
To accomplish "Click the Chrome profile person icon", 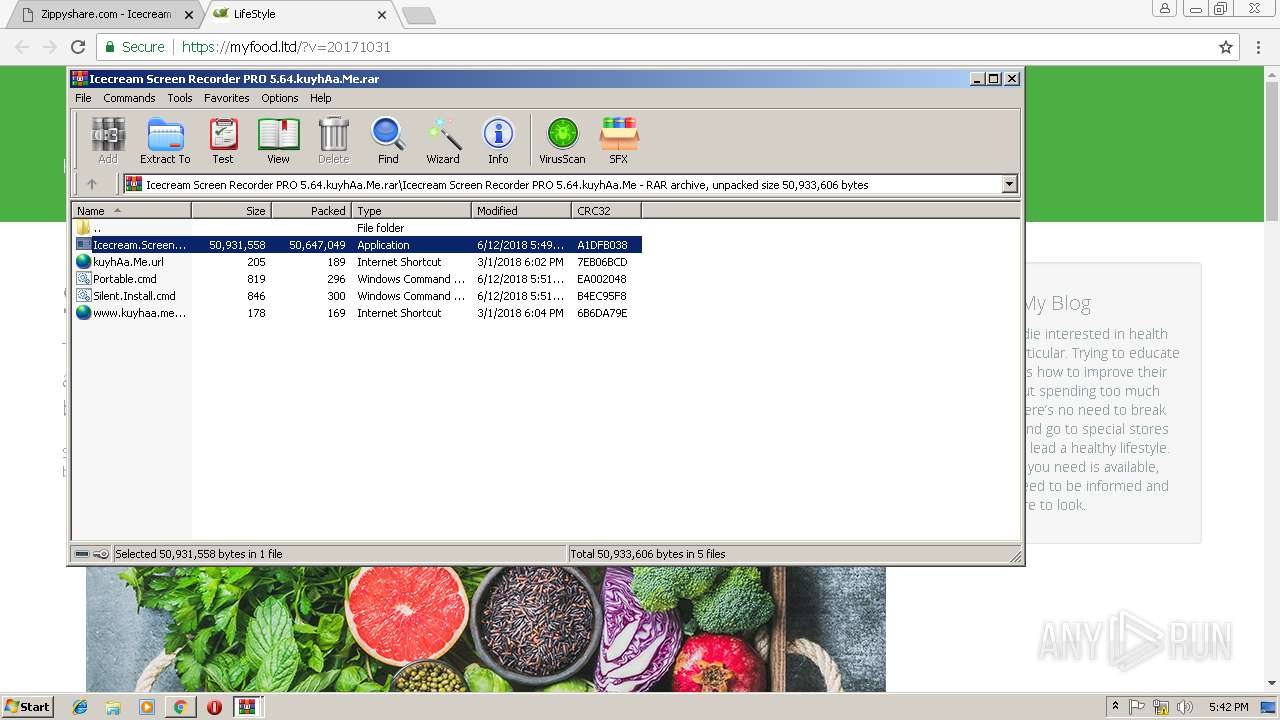I will click(1164, 9).
